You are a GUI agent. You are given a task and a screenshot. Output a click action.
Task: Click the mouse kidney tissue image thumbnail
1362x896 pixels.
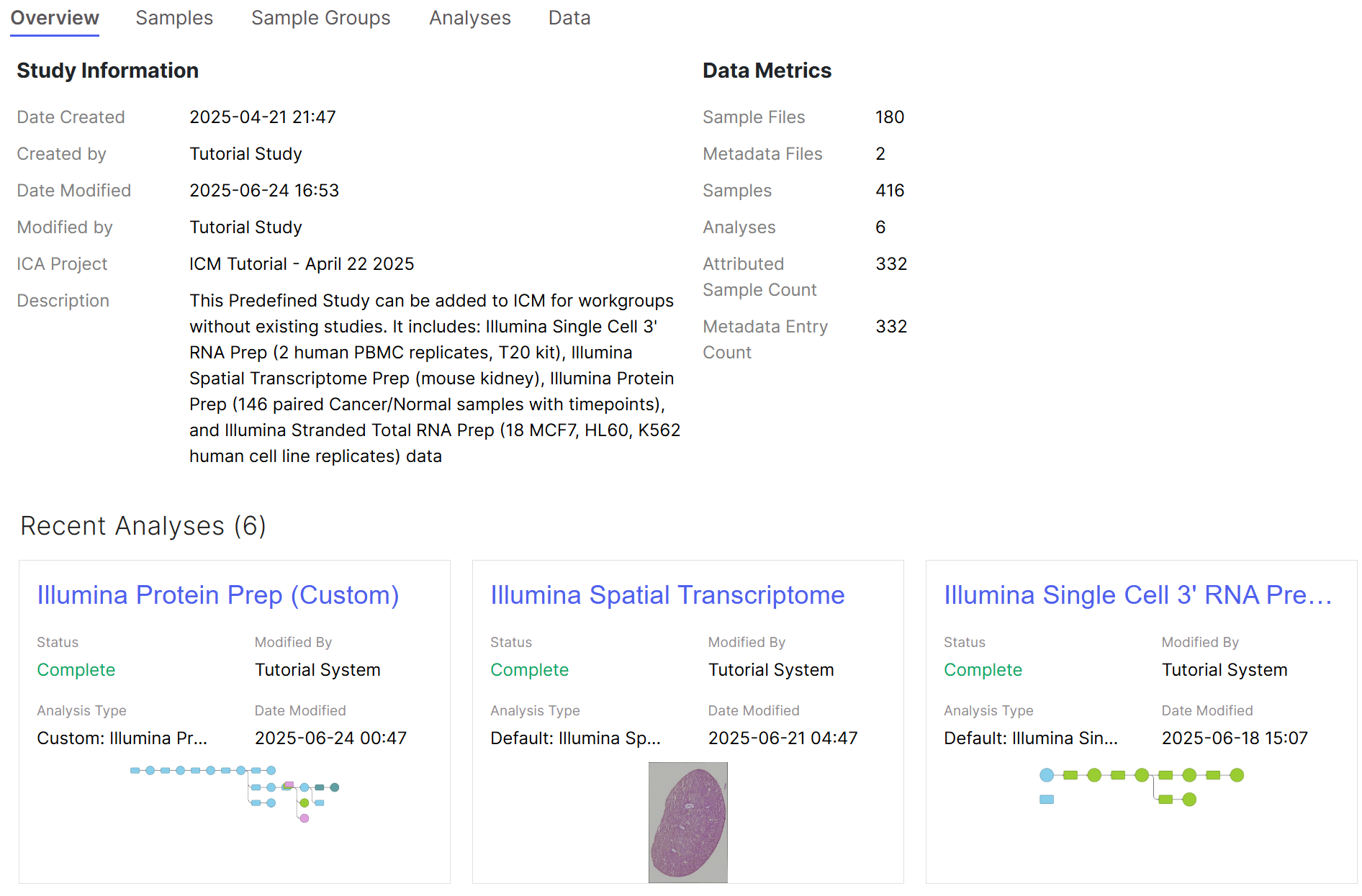[687, 822]
